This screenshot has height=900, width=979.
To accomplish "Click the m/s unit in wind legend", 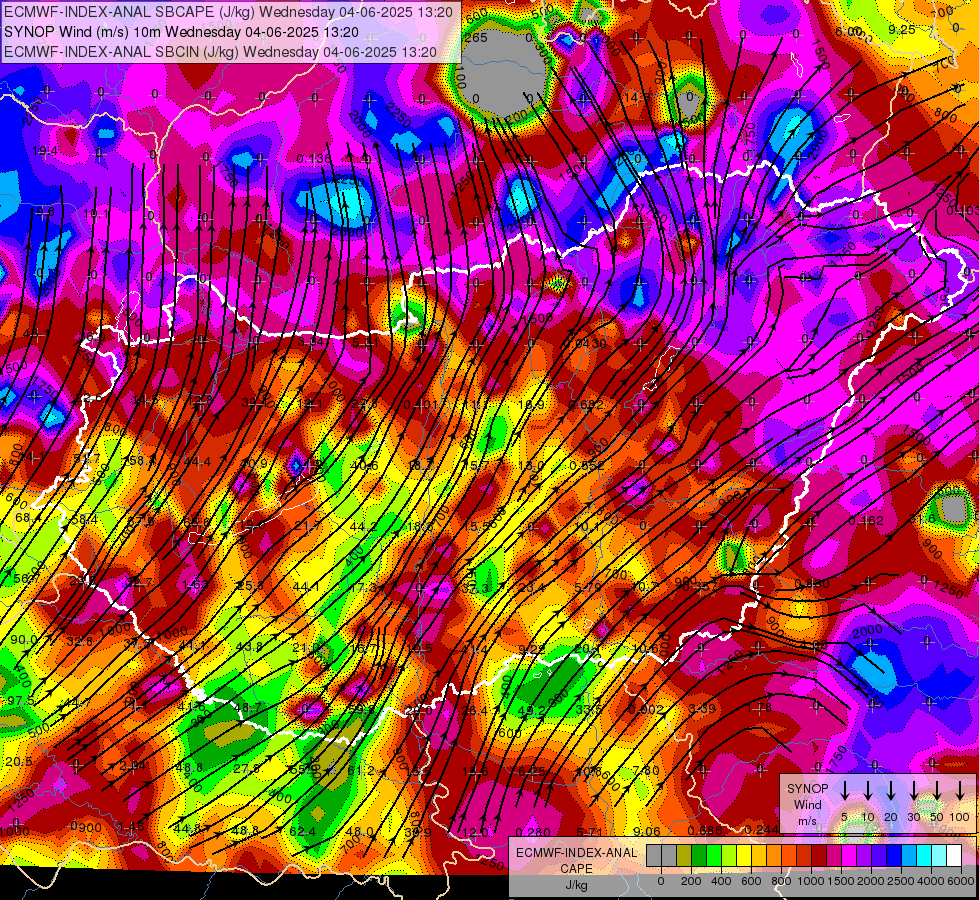I will pos(807,821).
